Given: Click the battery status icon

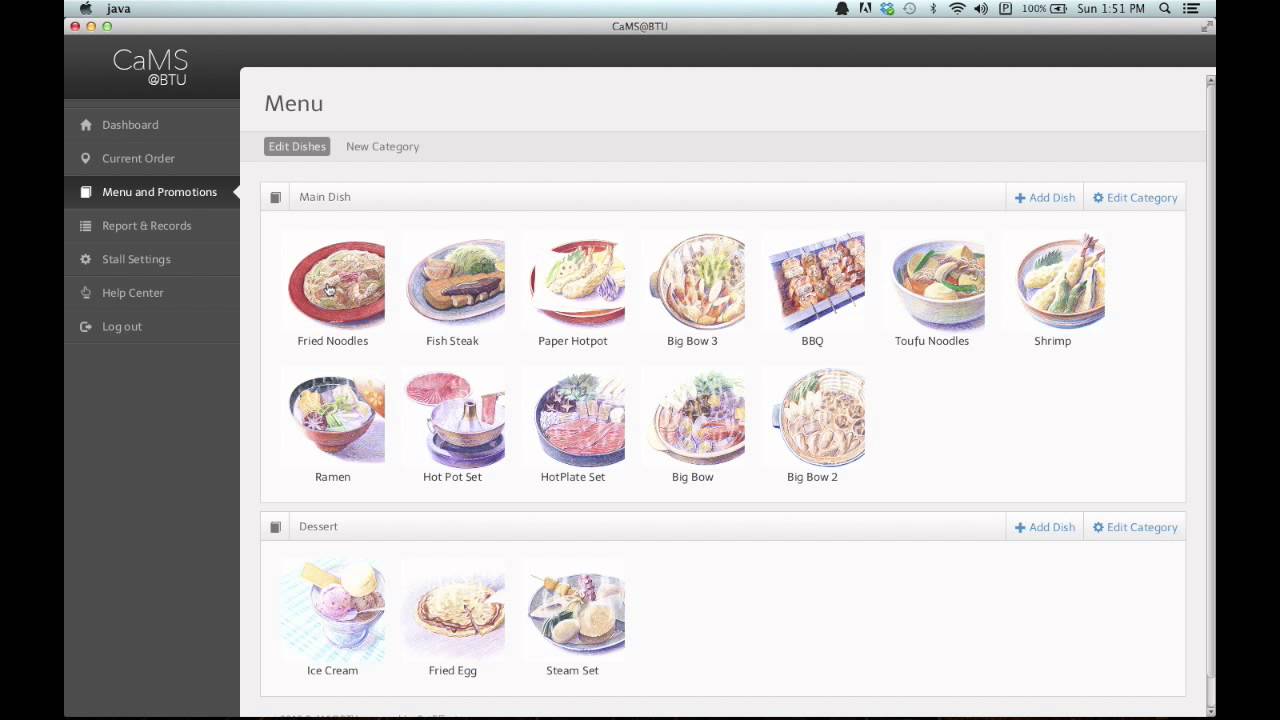Looking at the screenshot, I should pos(1058,8).
